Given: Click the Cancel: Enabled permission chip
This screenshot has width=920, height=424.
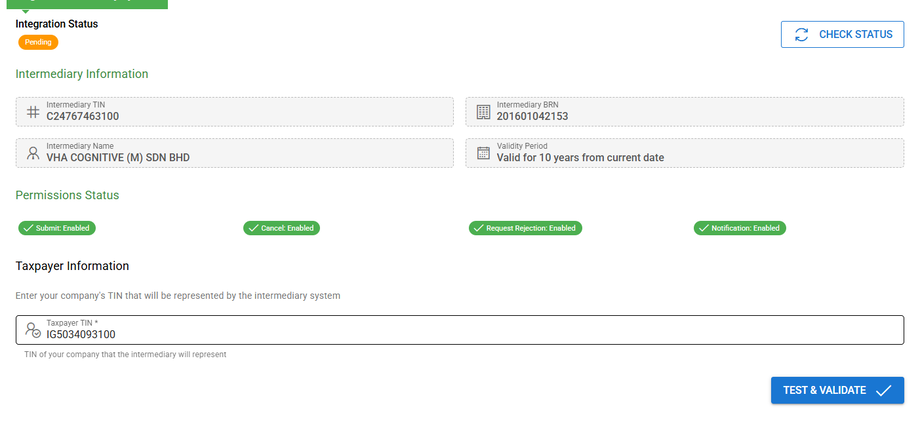Looking at the screenshot, I should point(280,228).
